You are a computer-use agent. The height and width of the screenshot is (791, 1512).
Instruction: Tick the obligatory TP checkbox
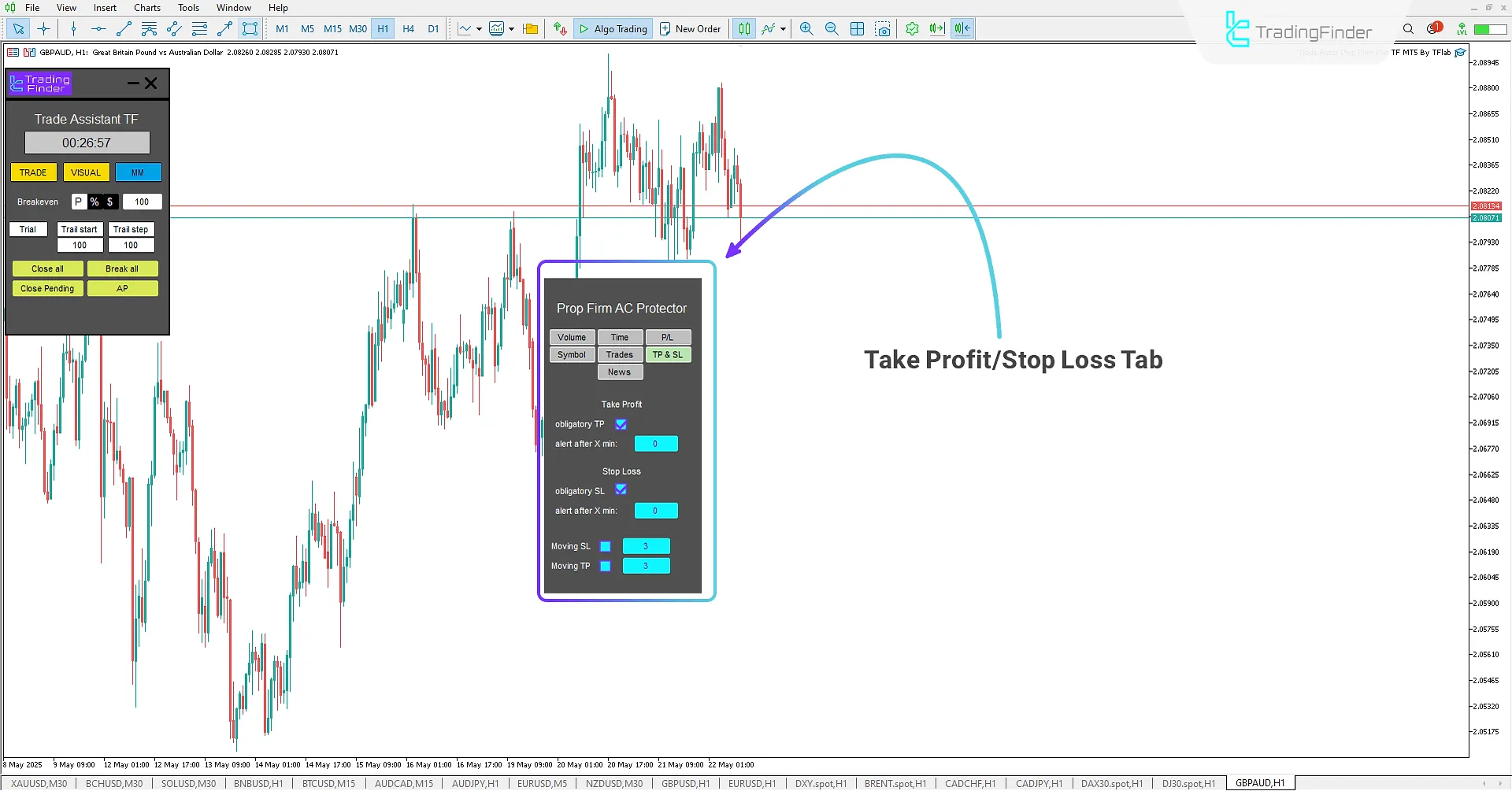tap(621, 423)
